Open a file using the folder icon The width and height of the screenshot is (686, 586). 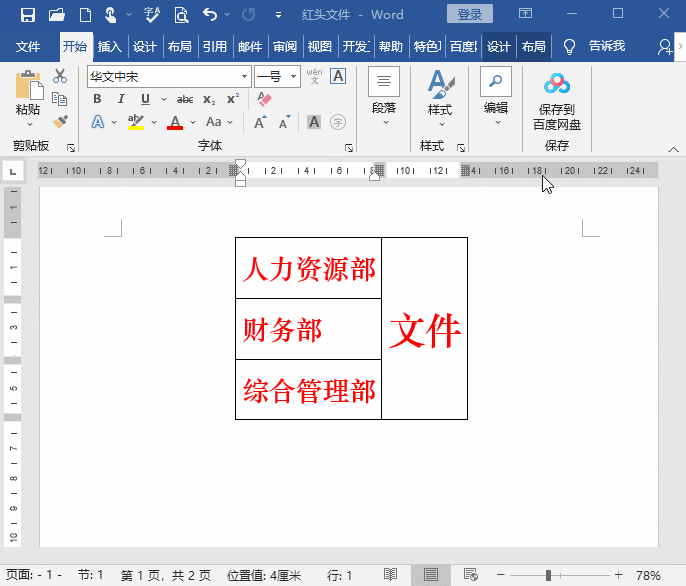56,15
